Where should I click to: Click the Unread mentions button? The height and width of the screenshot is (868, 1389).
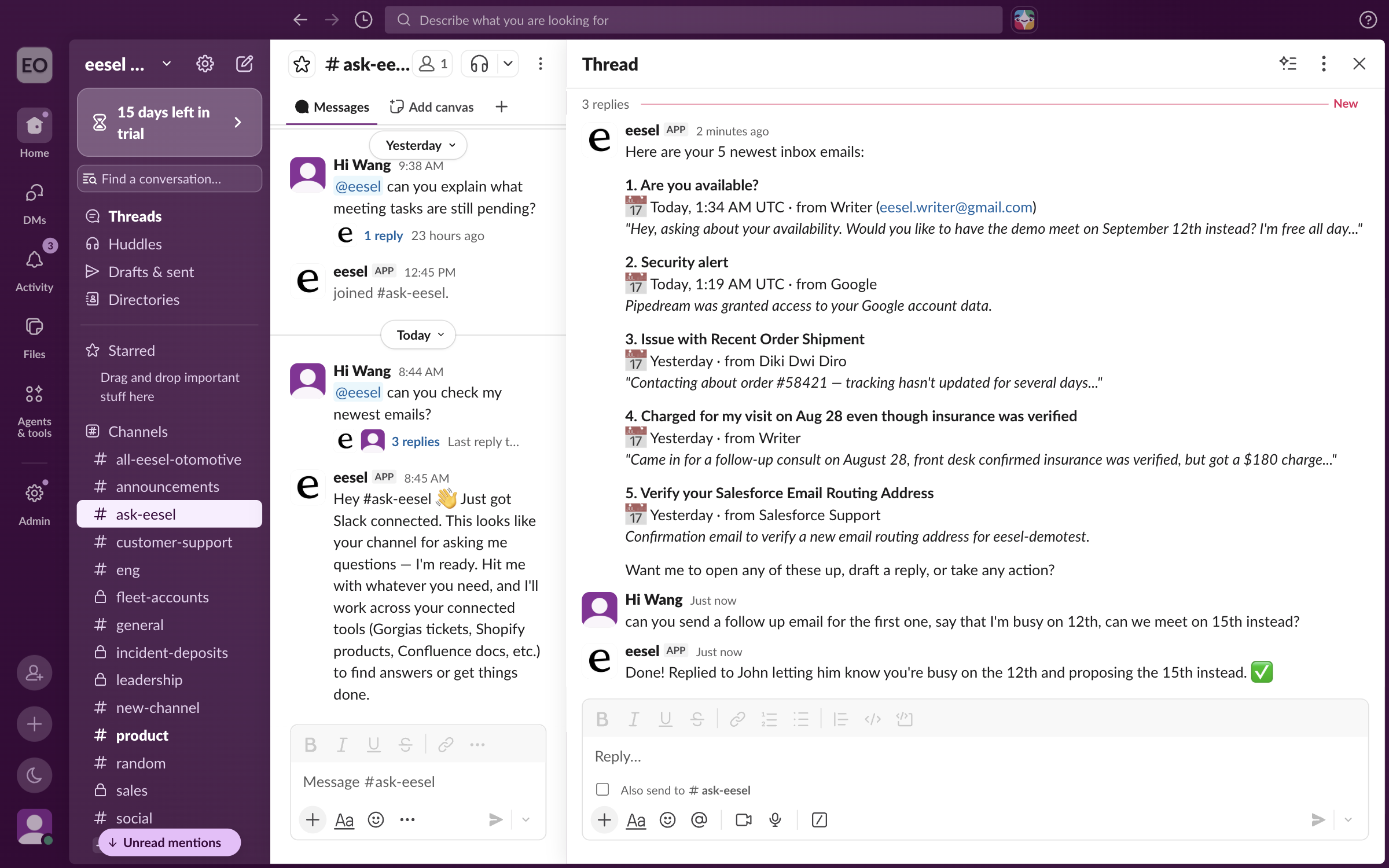169,843
